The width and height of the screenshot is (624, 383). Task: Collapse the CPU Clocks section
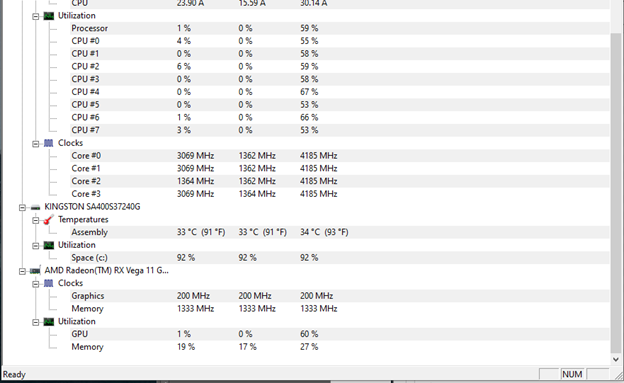35,144
